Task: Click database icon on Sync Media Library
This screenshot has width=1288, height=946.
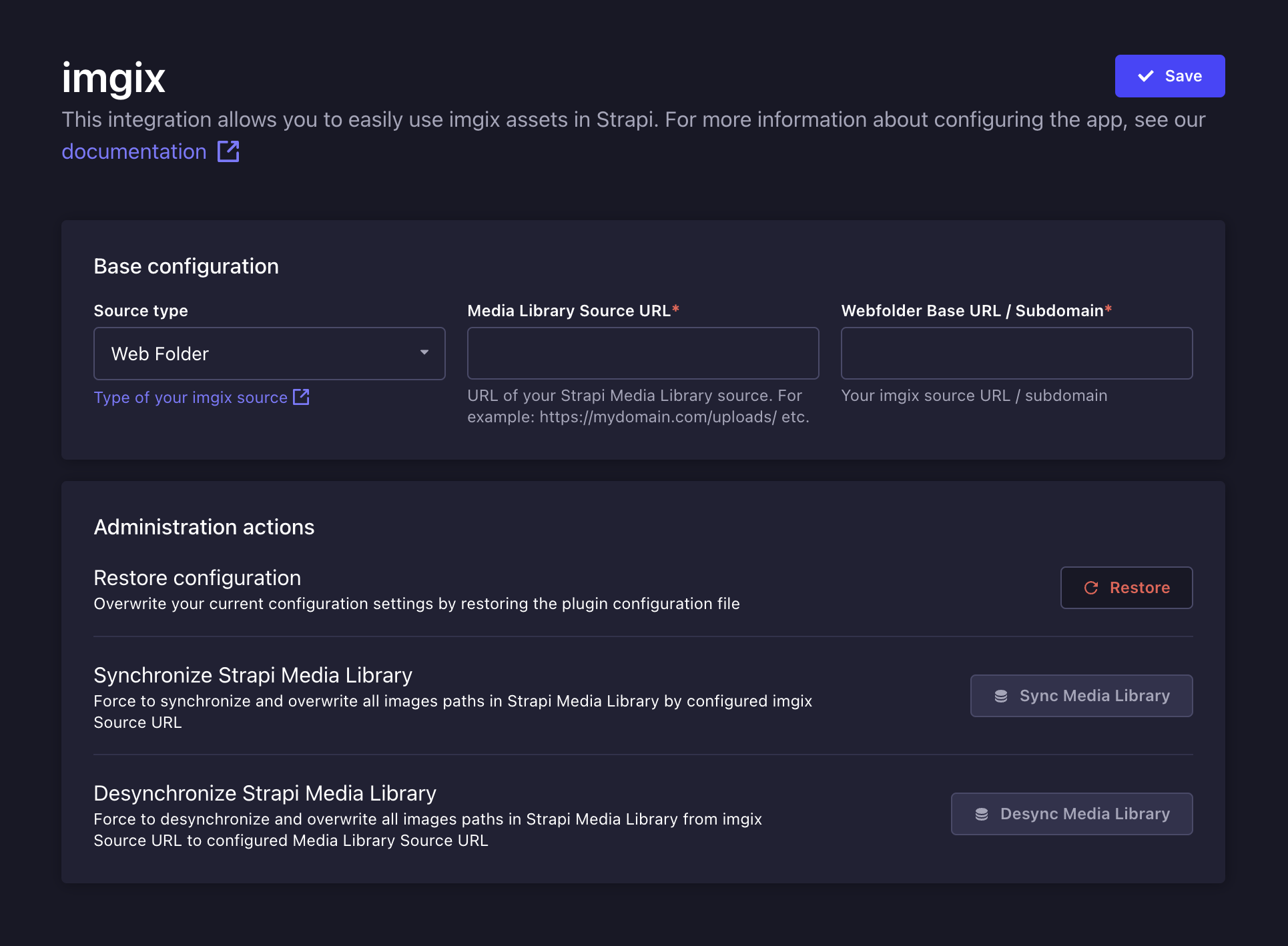Action: coord(1001,696)
